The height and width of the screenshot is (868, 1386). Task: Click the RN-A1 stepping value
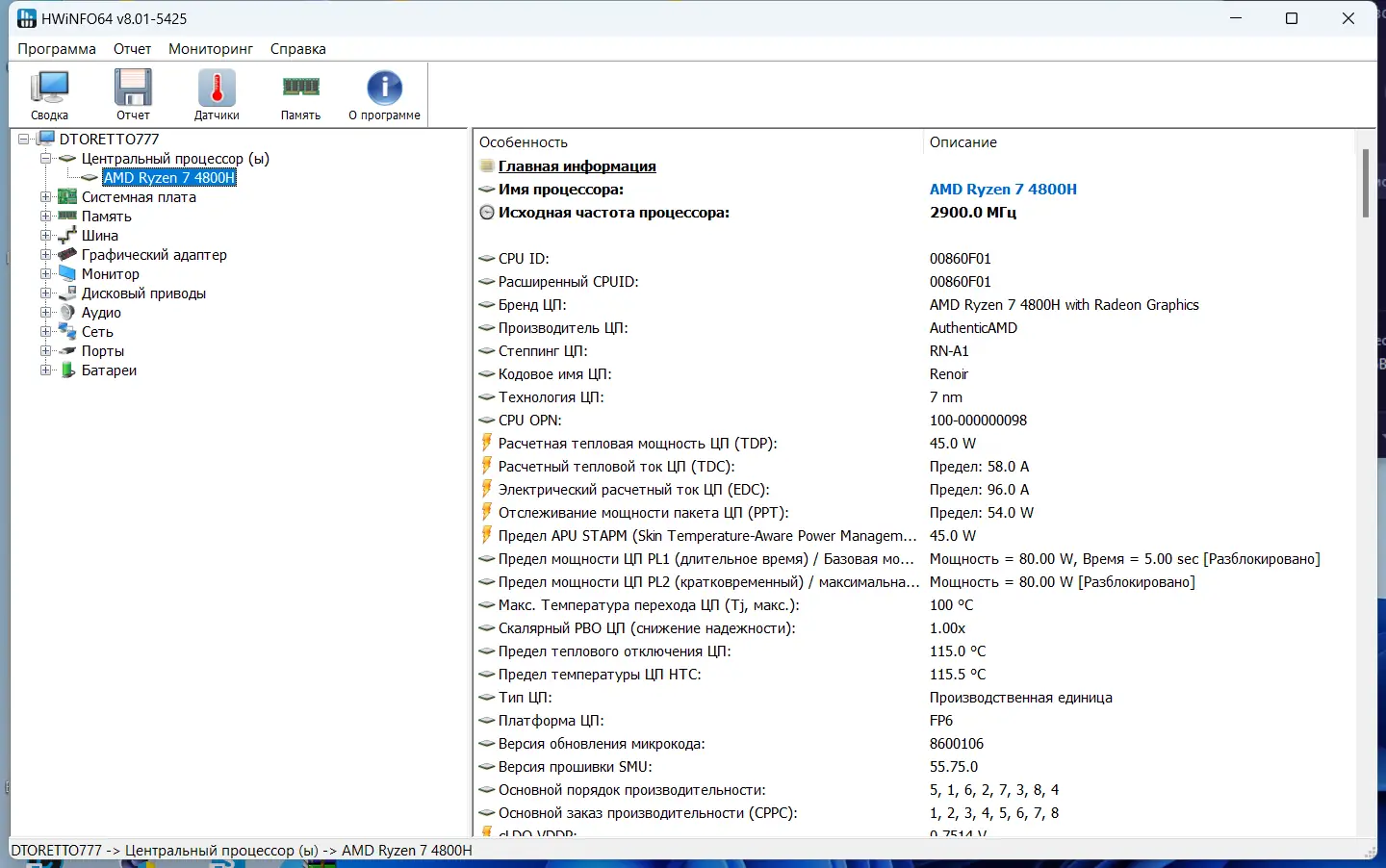coord(949,351)
